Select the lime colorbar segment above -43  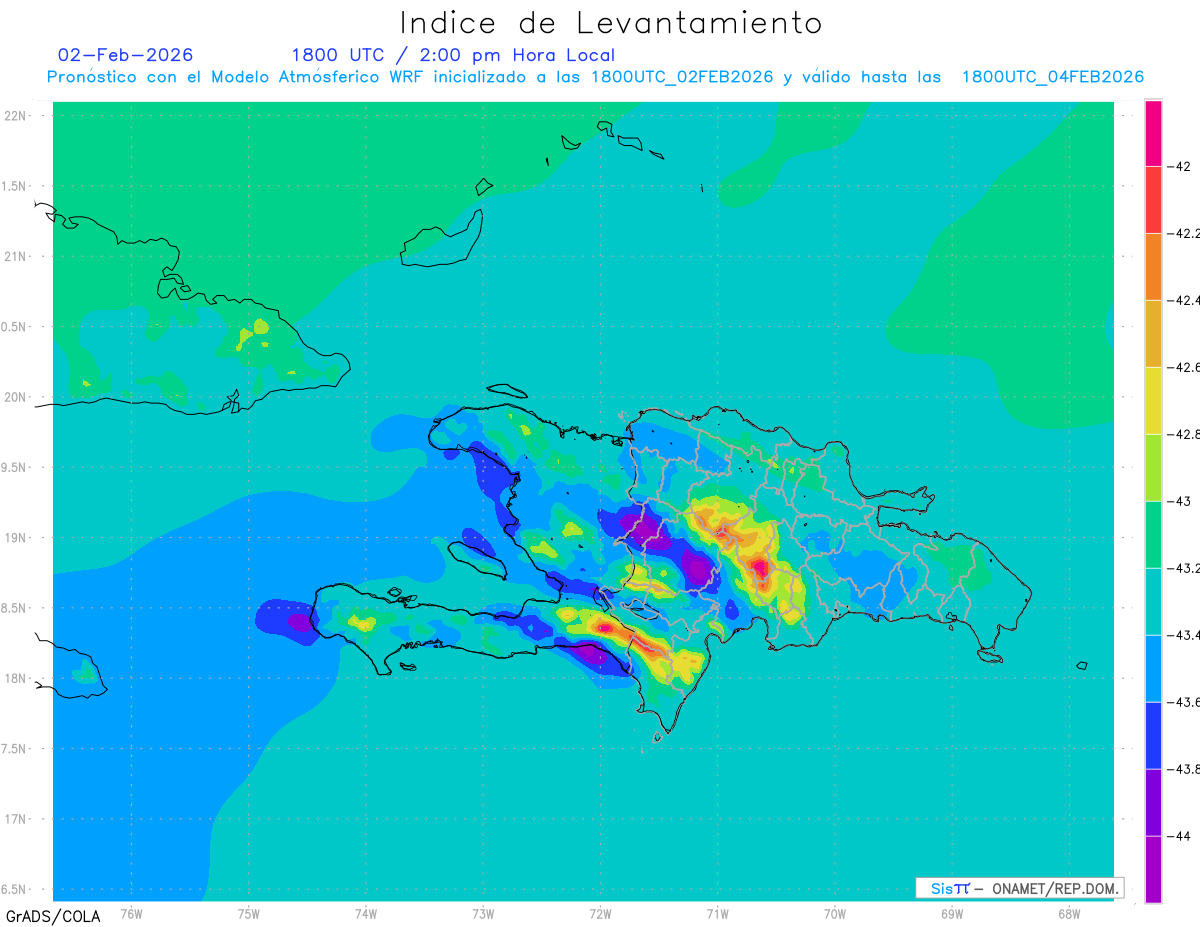point(1153,467)
